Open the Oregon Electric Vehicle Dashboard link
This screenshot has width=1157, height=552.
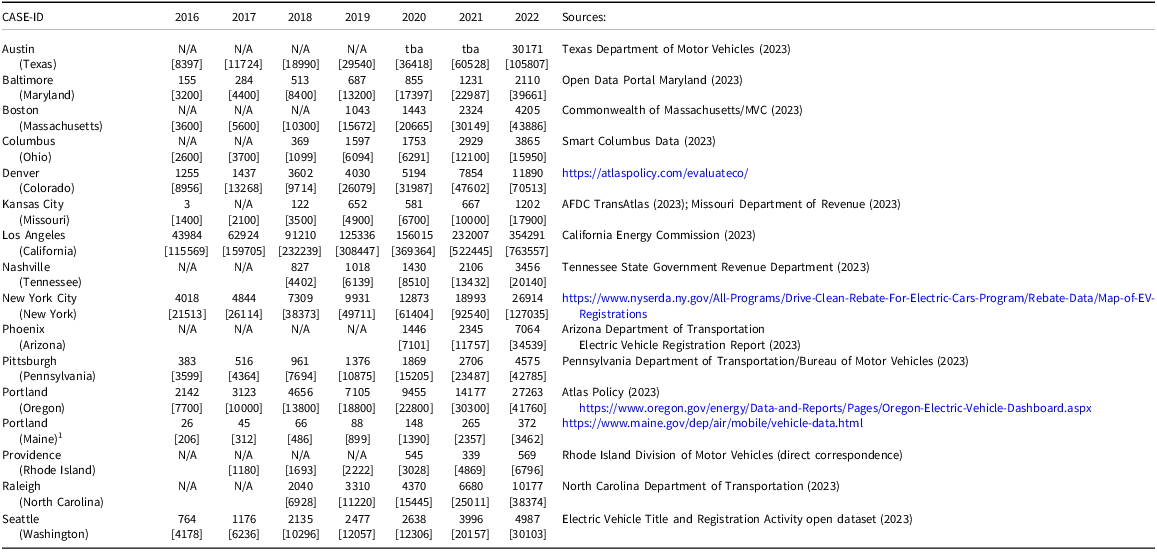point(835,408)
